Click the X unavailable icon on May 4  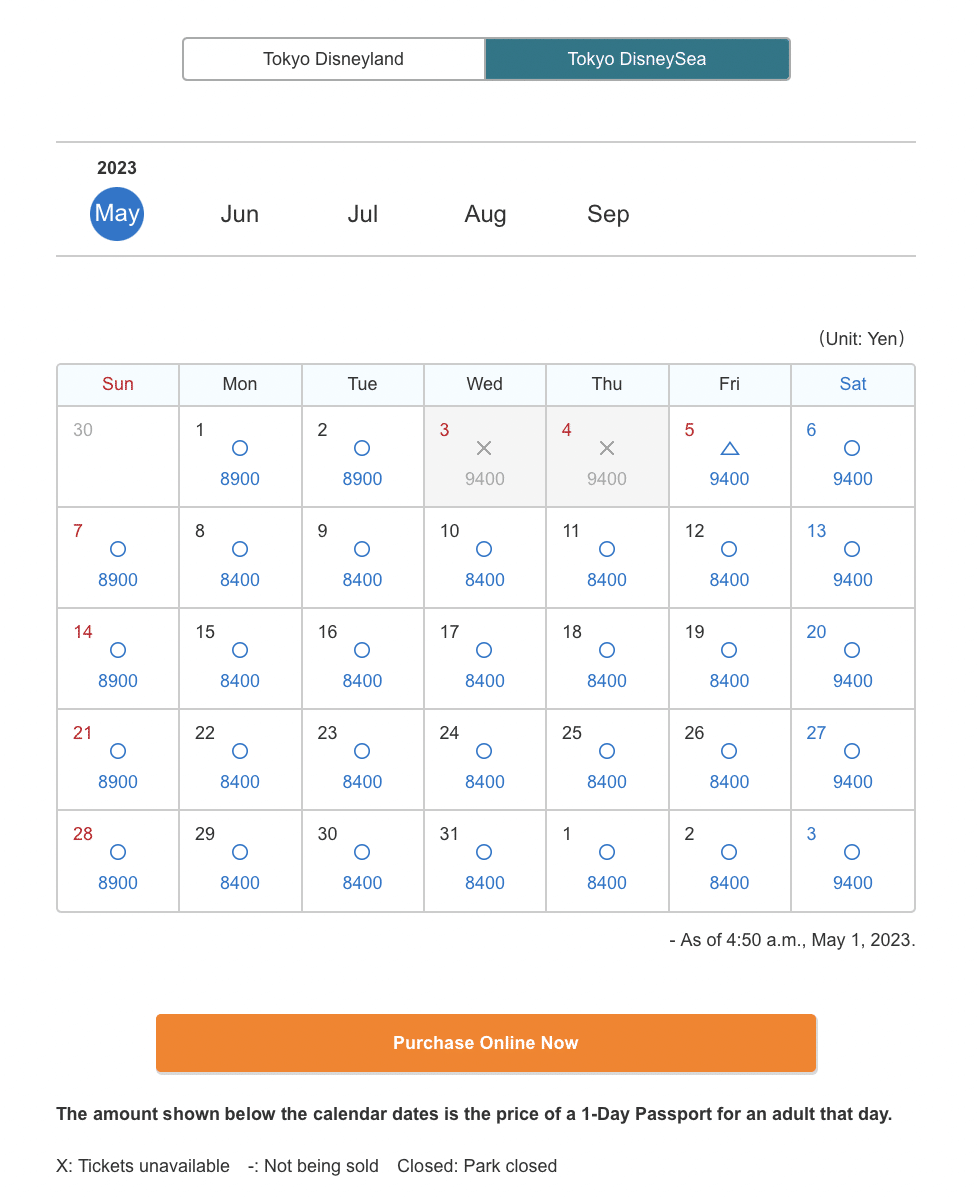click(x=607, y=448)
